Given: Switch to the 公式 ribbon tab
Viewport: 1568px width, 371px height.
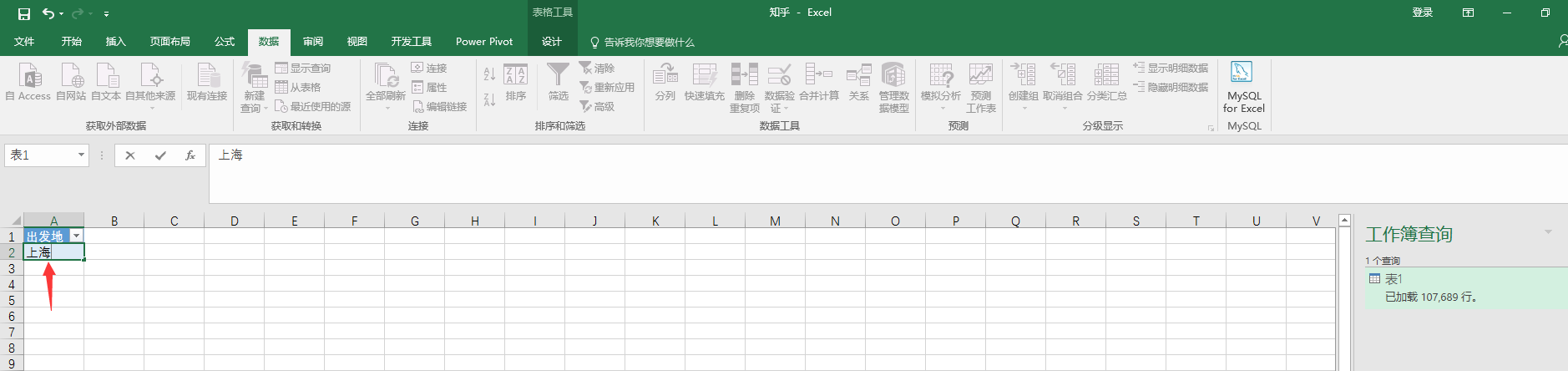Looking at the screenshot, I should click(224, 42).
